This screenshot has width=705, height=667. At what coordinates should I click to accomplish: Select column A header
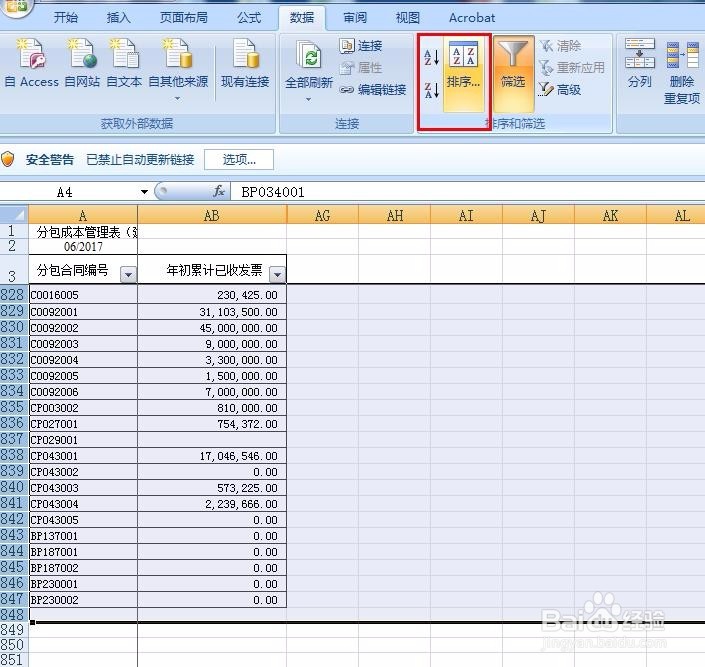point(83,215)
